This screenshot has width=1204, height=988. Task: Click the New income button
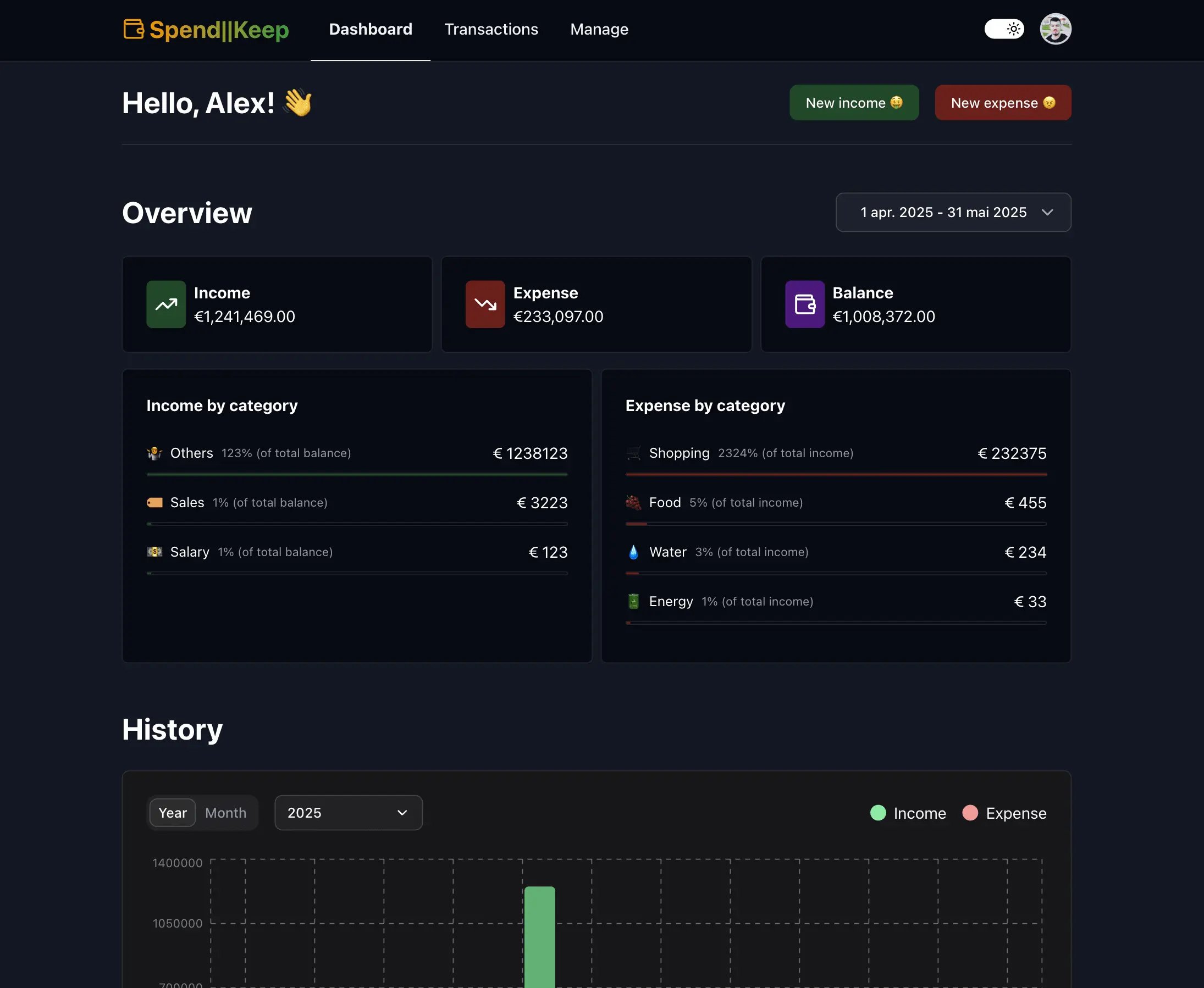(853, 102)
